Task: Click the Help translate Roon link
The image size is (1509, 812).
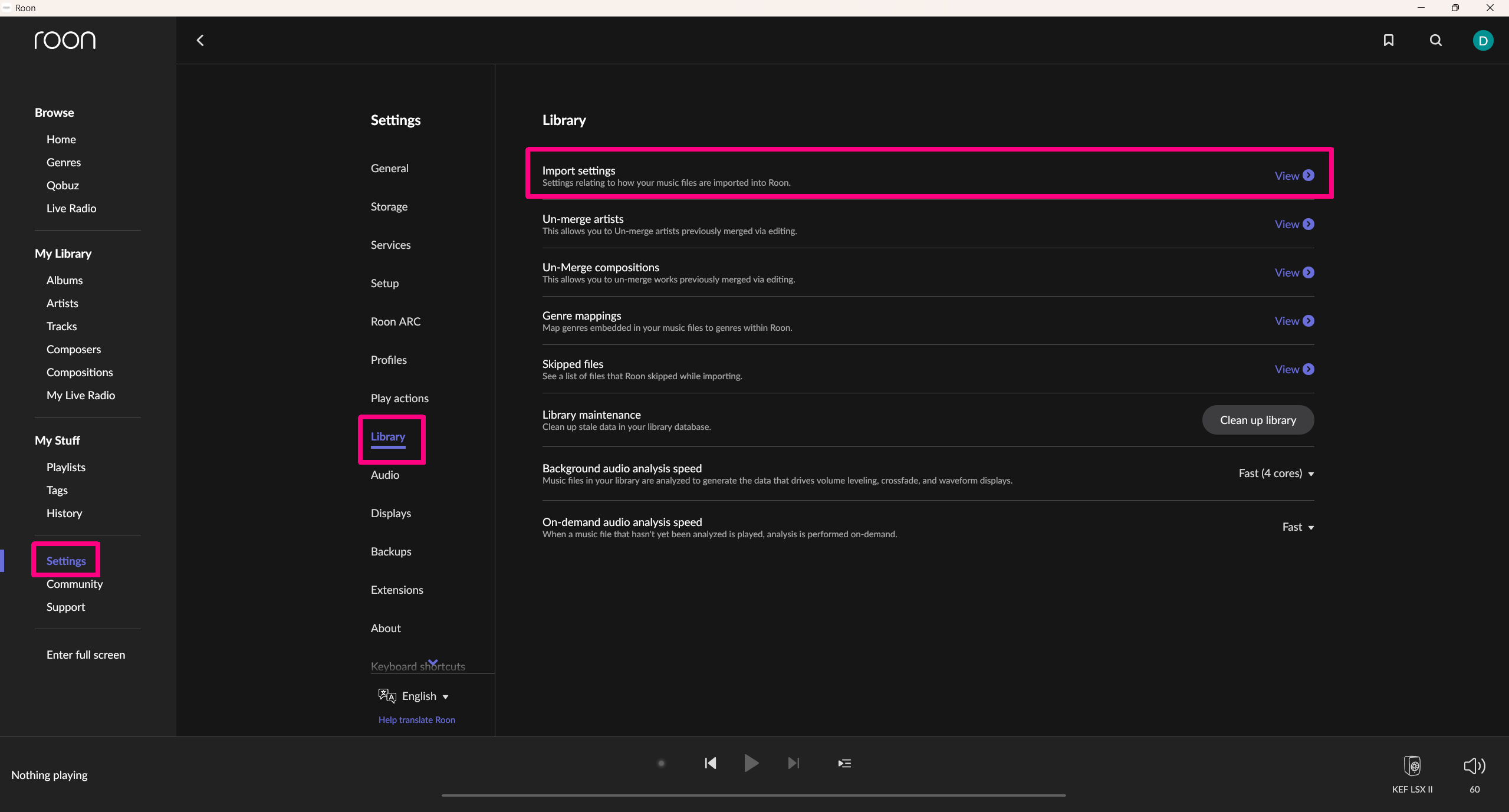Action: click(417, 720)
